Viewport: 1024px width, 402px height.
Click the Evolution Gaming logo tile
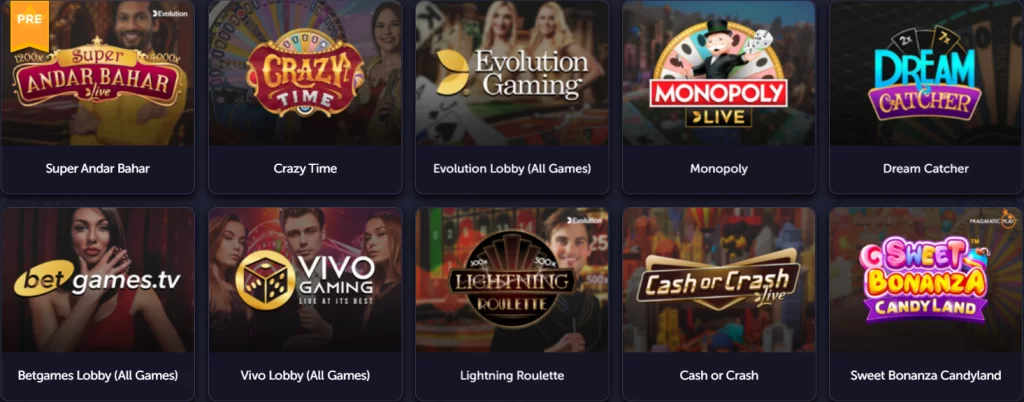coord(512,72)
